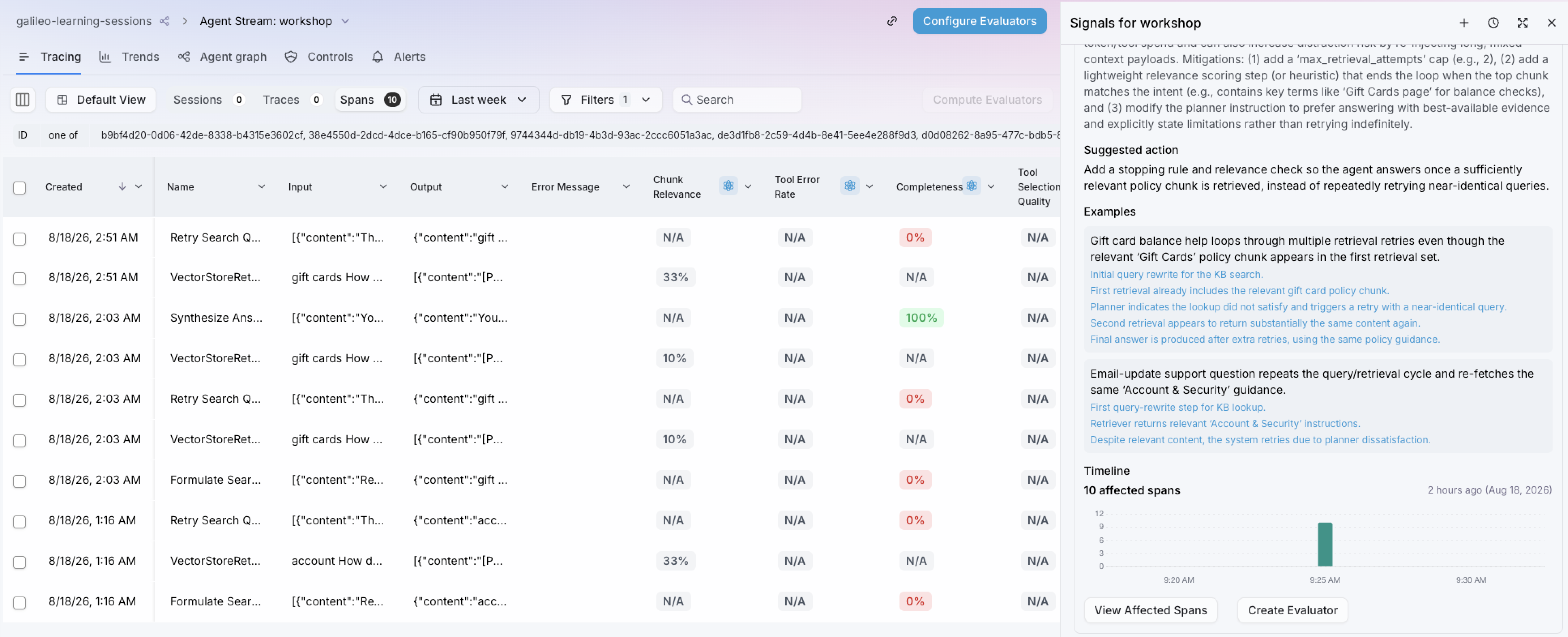Click the Configure Evaluators button
1568x637 pixels.
tap(979, 21)
